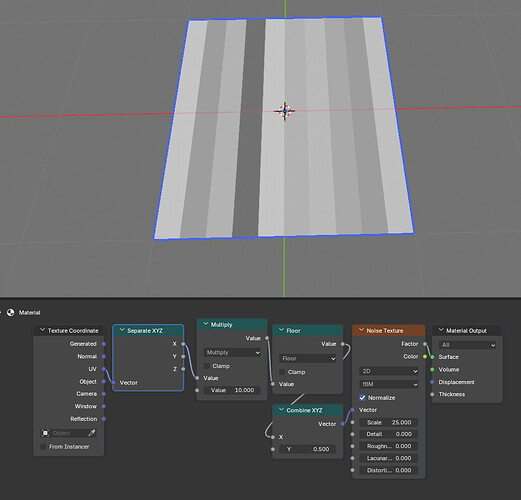Viewport: 521px width, 500px height.
Task: Enable From Instancer checkbox
Action: [43, 446]
